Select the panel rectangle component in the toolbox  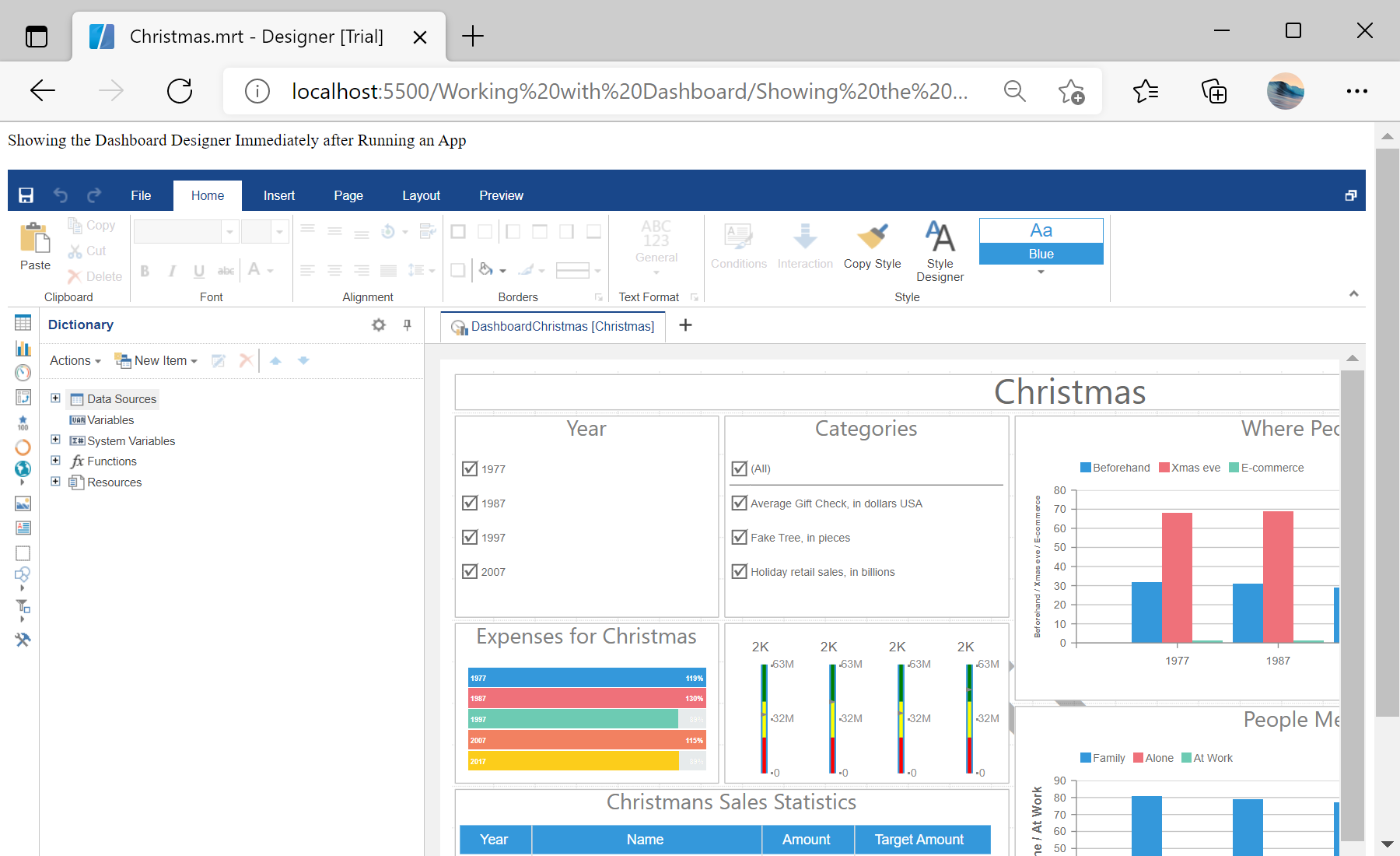click(x=23, y=553)
